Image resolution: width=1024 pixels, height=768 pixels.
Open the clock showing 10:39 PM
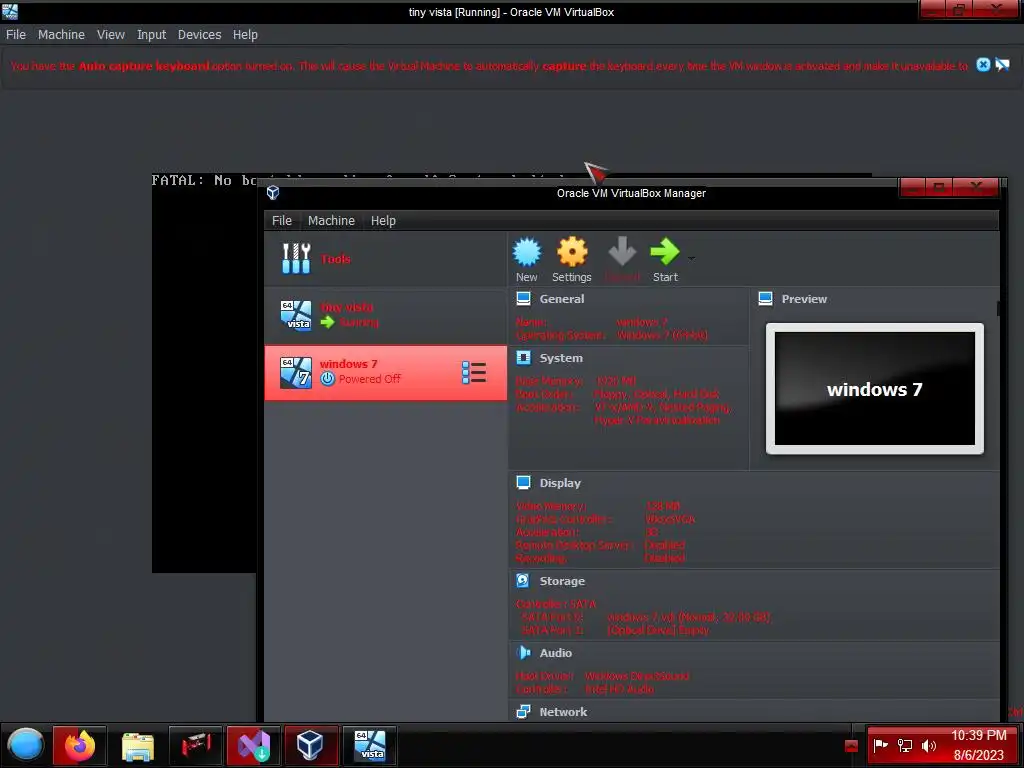point(978,745)
